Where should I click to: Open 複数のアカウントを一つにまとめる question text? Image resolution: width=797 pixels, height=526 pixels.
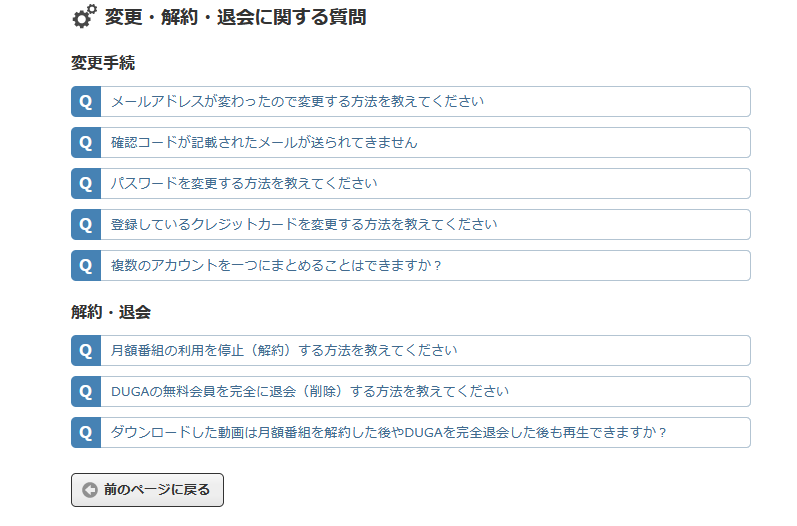click(276, 266)
